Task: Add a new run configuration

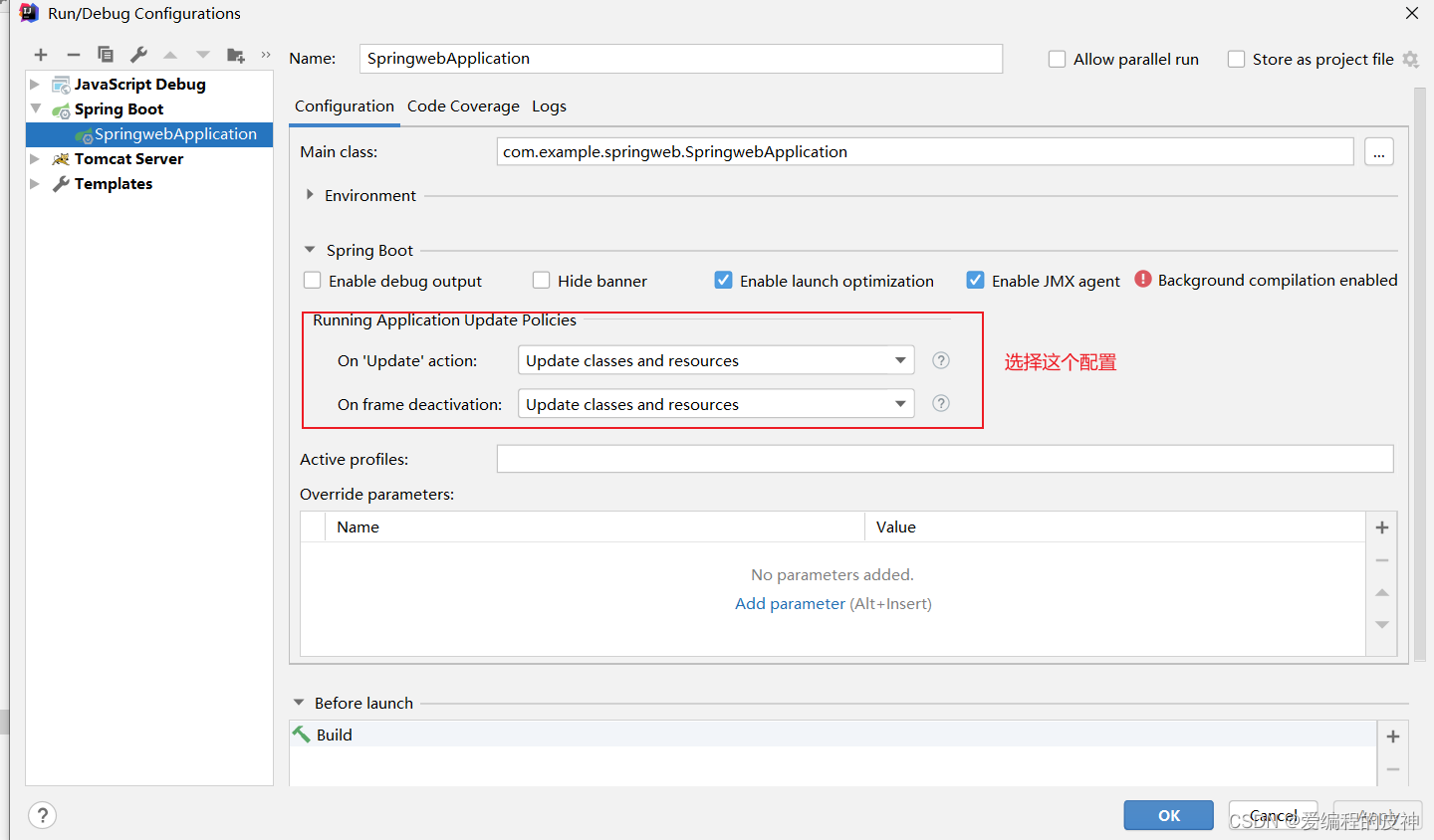Action: pyautogui.click(x=40, y=55)
